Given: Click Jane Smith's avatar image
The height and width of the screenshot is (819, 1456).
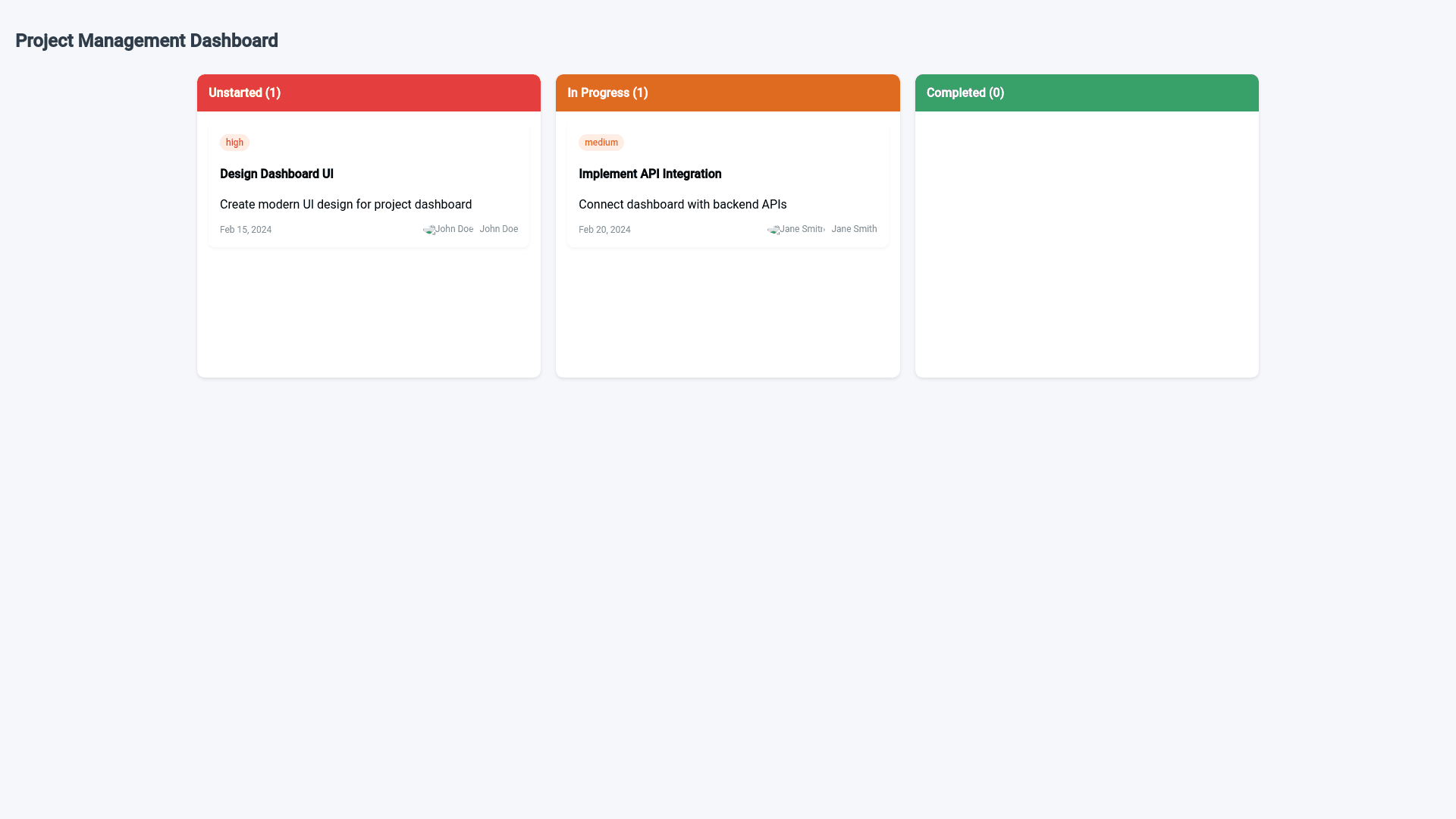Looking at the screenshot, I should click(x=795, y=229).
